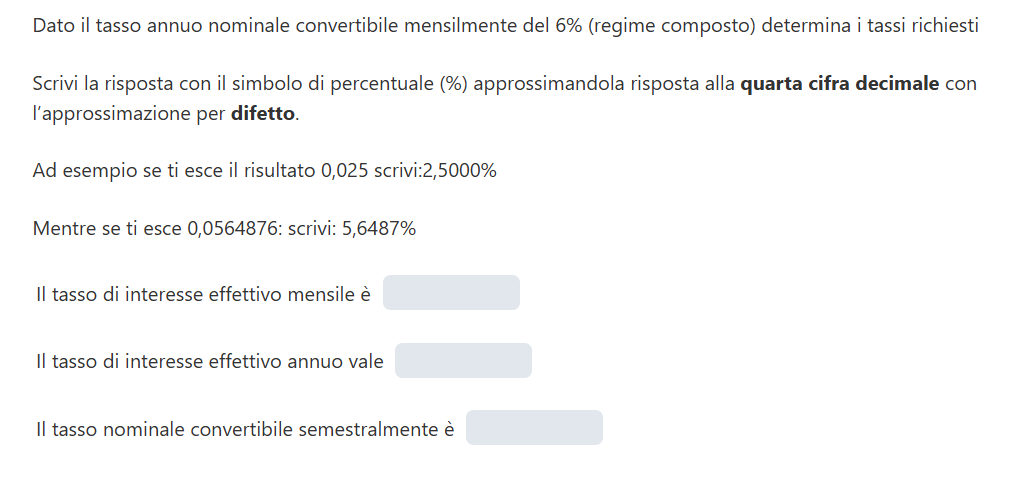The image size is (1025, 485).
Task: Click the label "Il tasso nominale convertibile semestralmente è"
Action: 244,429
